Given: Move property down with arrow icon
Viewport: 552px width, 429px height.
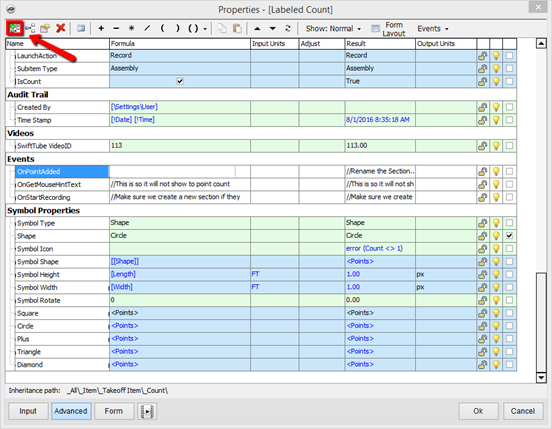Looking at the screenshot, I should 272,29.
